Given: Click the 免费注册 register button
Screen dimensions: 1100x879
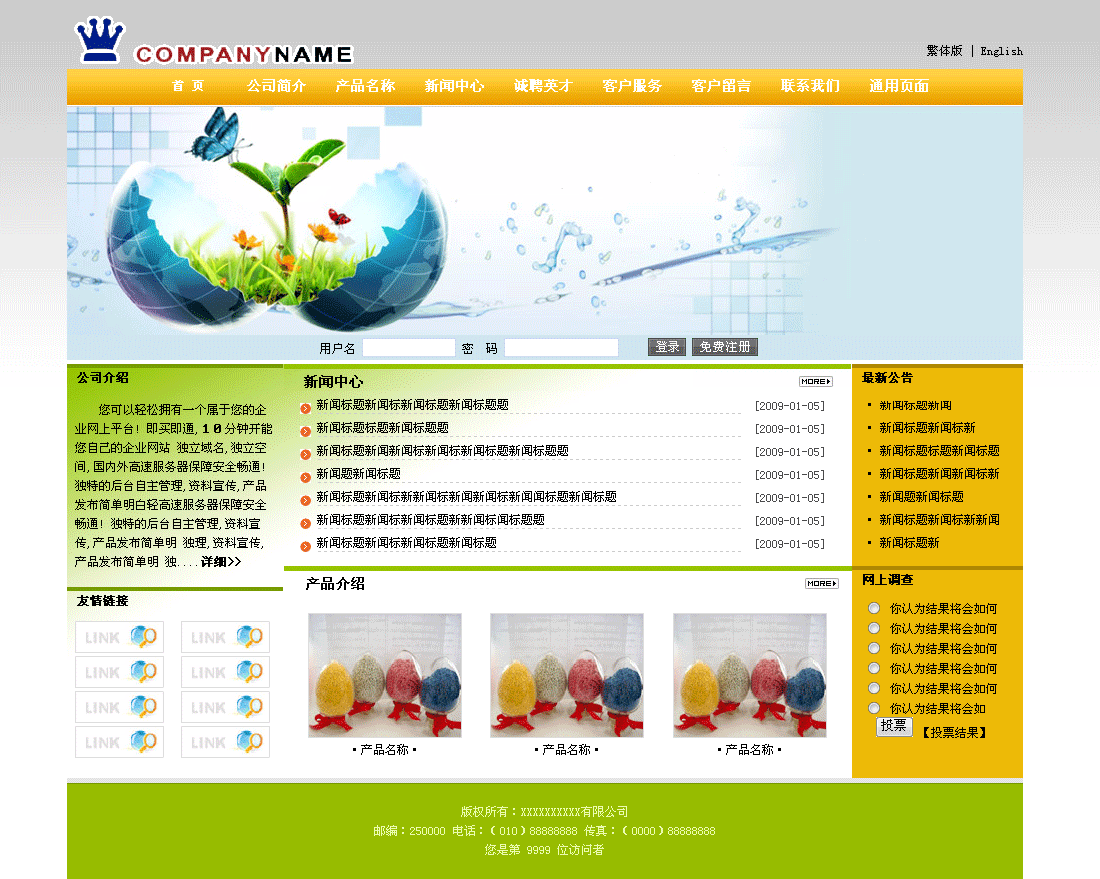Looking at the screenshot, I should coord(724,347).
